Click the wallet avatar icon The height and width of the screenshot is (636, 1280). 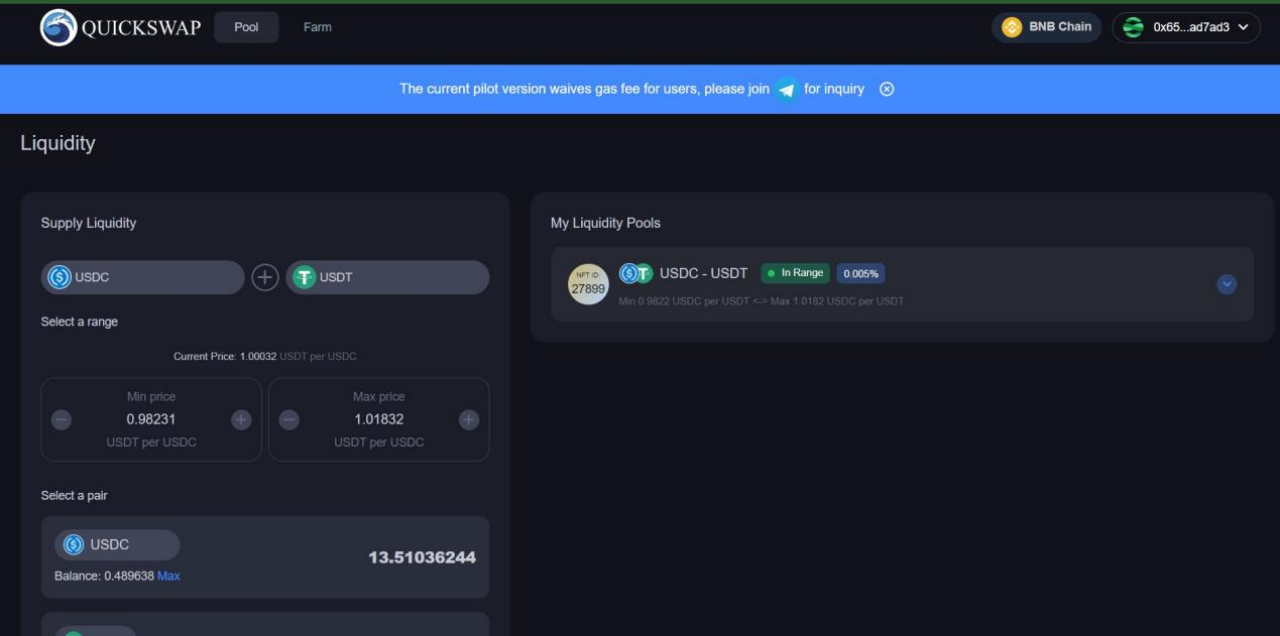pyautogui.click(x=1133, y=27)
